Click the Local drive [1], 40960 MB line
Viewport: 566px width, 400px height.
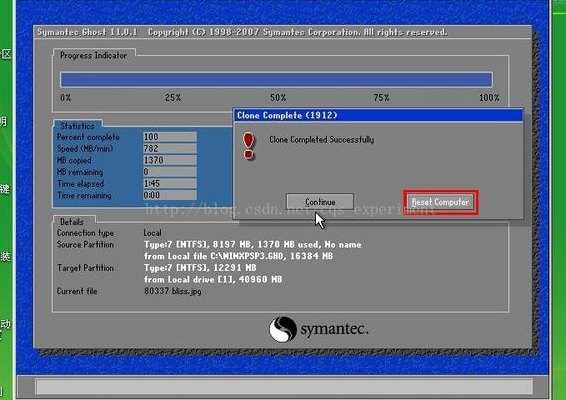pos(213,279)
